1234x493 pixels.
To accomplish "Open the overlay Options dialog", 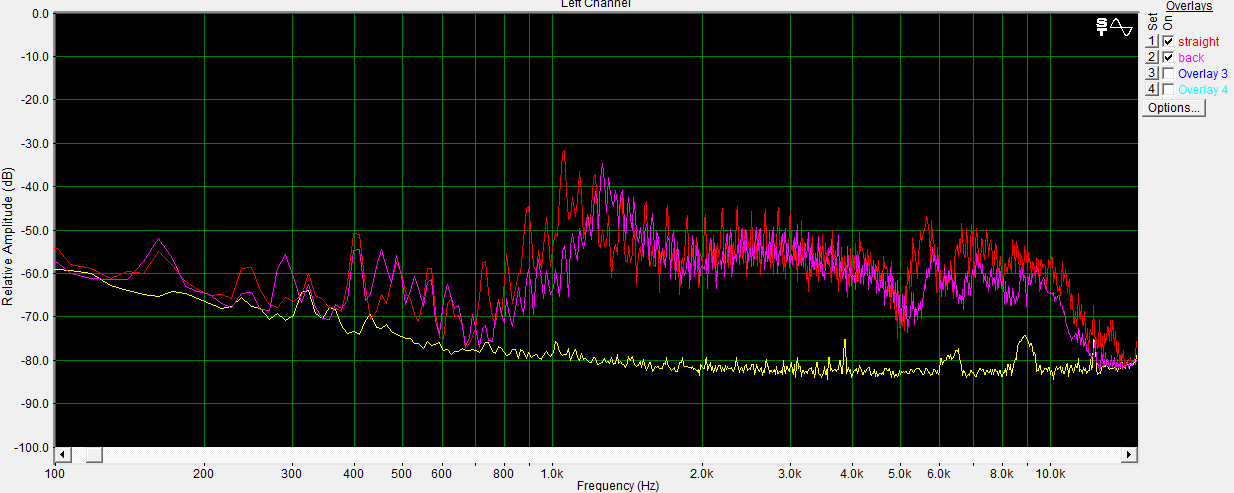I will pos(1174,107).
